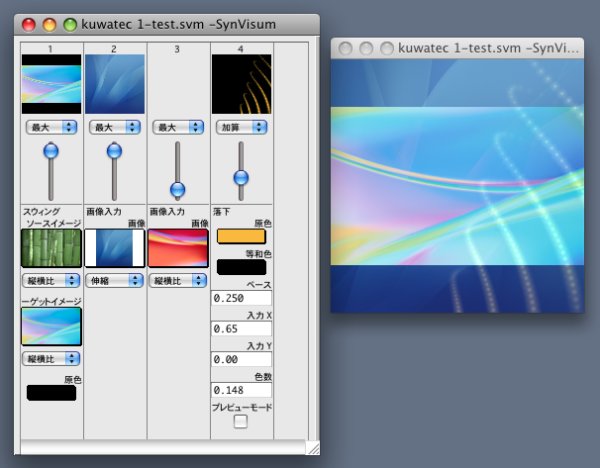Click black 等和色 color swatch in channel 4

pyautogui.click(x=241, y=267)
